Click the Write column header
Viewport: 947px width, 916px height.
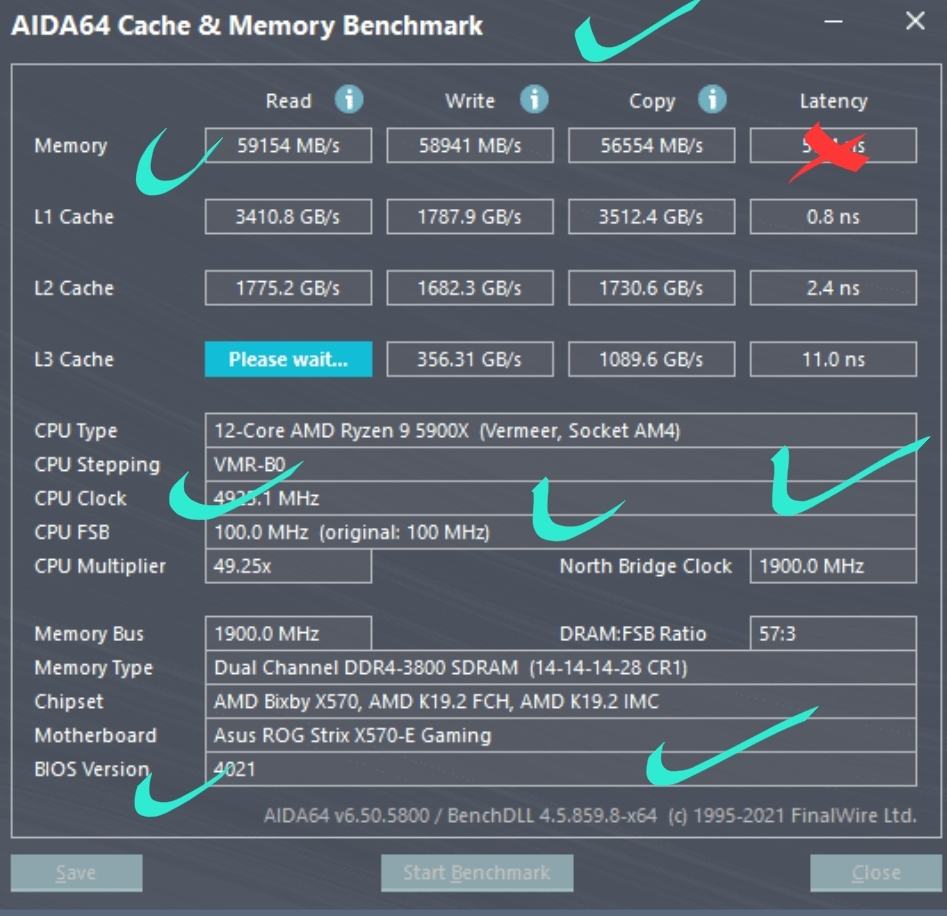pyautogui.click(x=470, y=101)
